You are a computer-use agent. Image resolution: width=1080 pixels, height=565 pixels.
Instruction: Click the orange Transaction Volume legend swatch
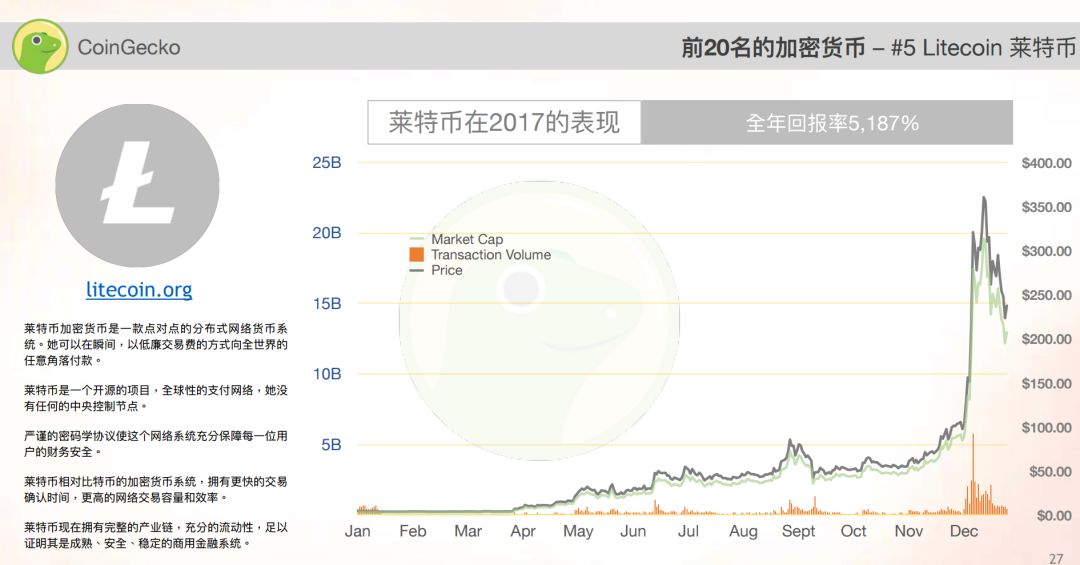(417, 254)
